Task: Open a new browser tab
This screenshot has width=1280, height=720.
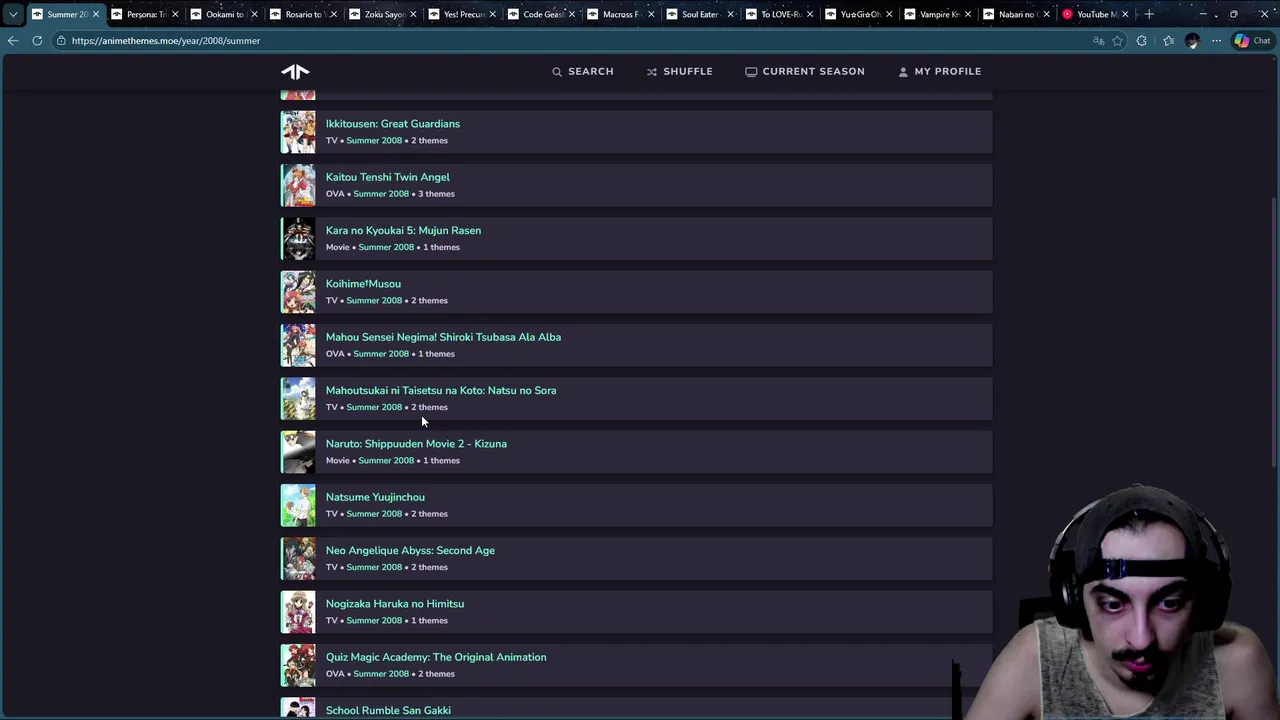Action: (x=1149, y=14)
